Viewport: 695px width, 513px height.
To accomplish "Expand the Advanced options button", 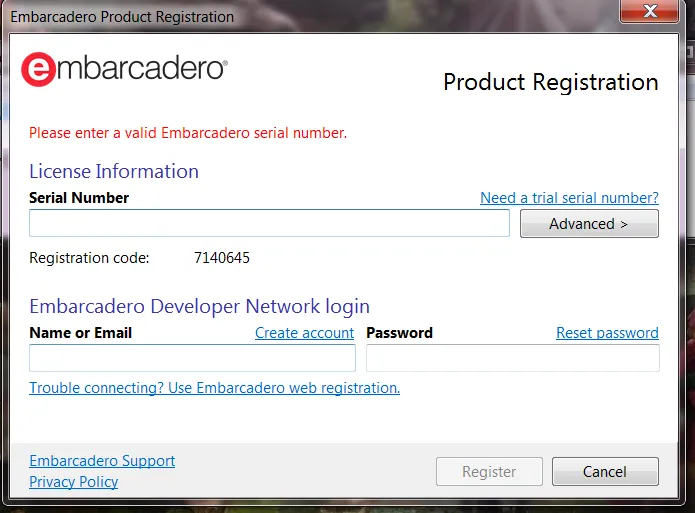I will click(589, 224).
